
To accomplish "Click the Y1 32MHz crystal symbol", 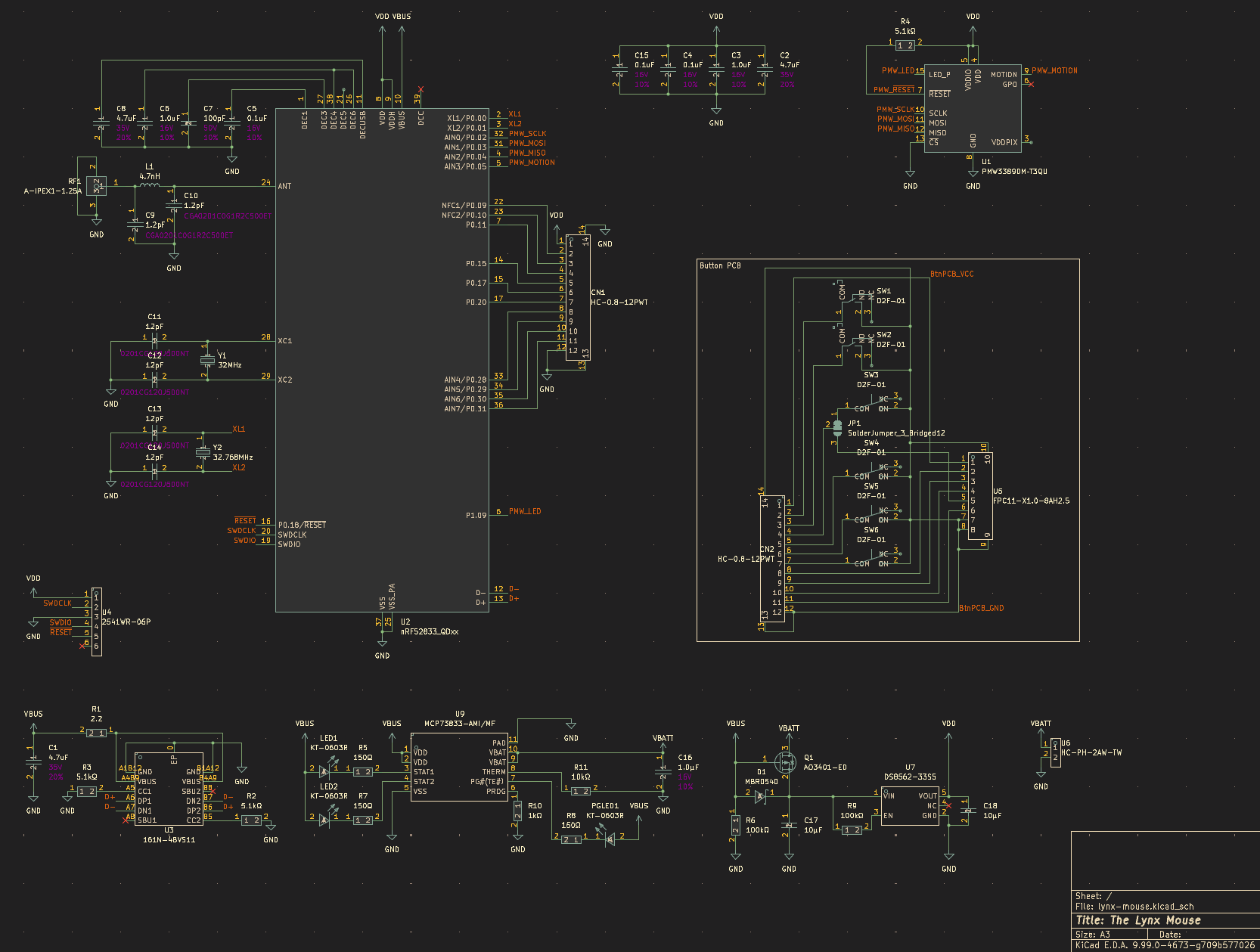I will 206,361.
